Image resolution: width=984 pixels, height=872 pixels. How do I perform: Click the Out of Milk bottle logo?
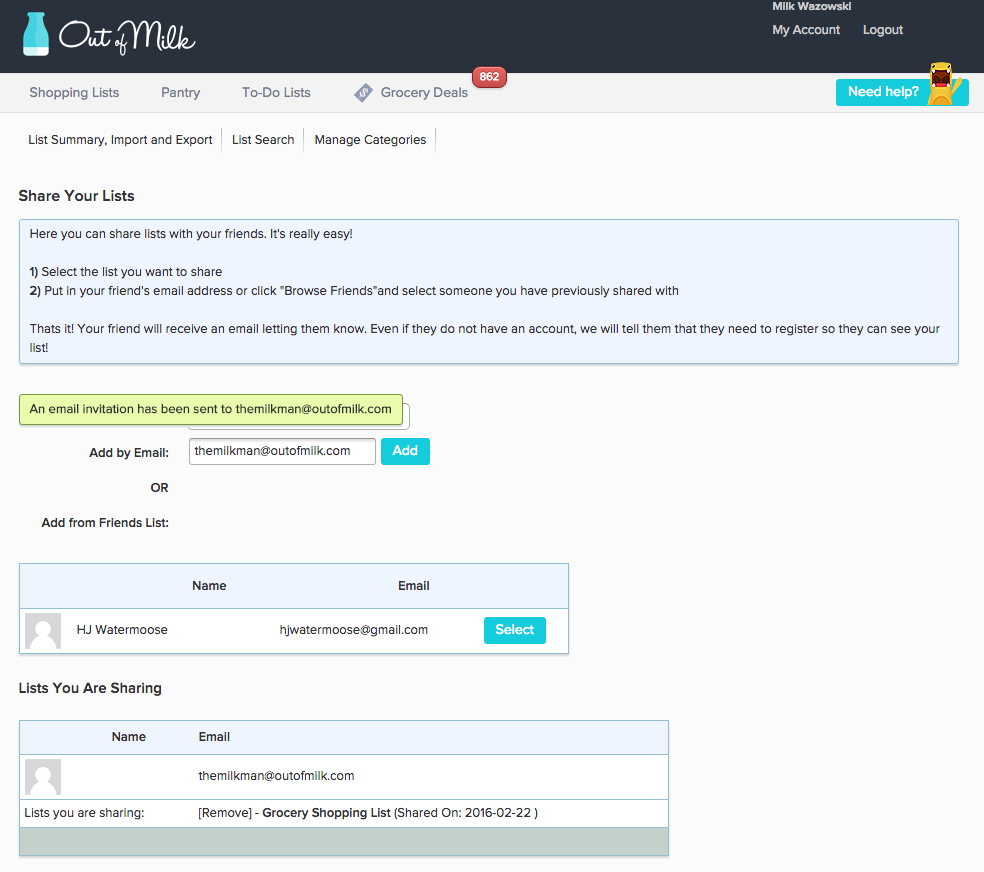point(36,35)
